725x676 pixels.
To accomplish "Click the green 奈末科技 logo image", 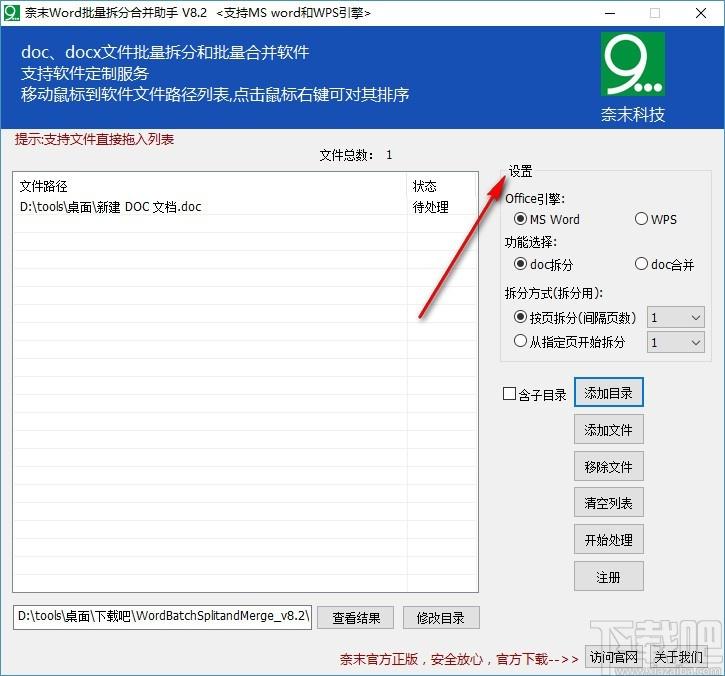I will click(633, 64).
